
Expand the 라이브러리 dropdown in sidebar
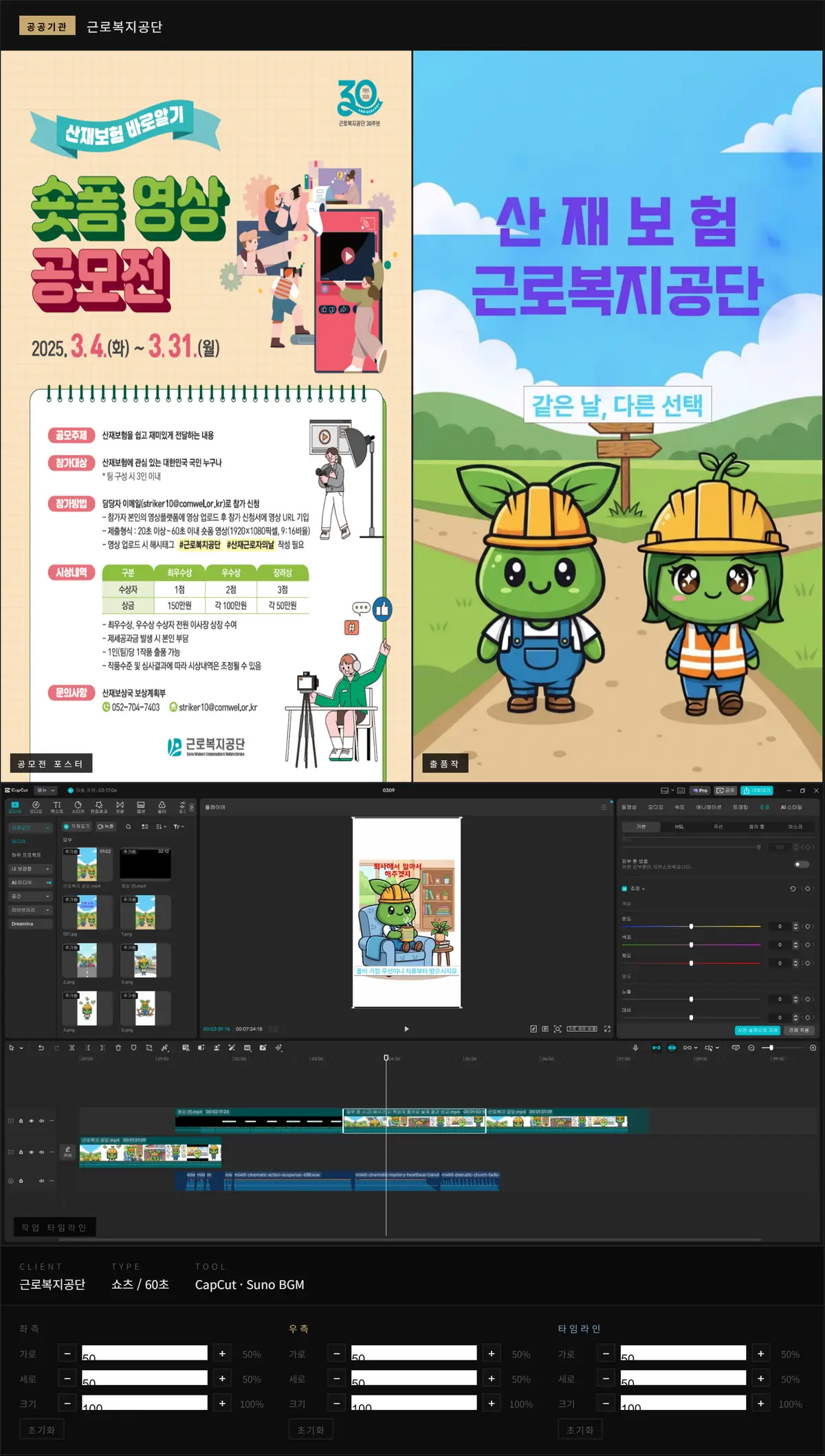point(30,910)
